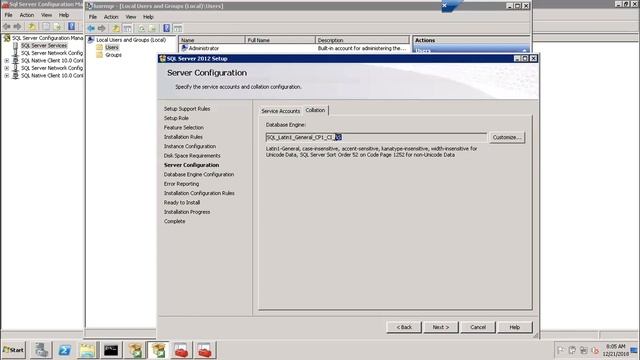Switch to the Service Accounts tab
Screen dimensions: 640x360
280,111
